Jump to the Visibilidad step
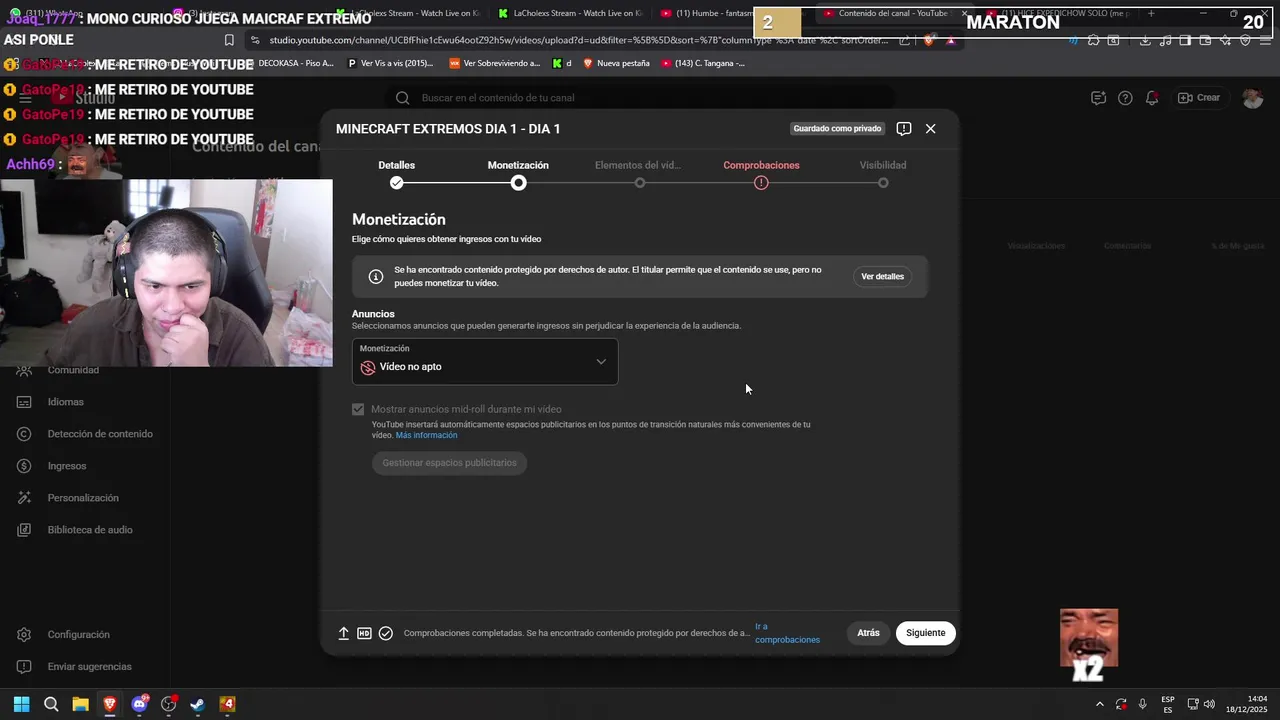 coord(883,173)
